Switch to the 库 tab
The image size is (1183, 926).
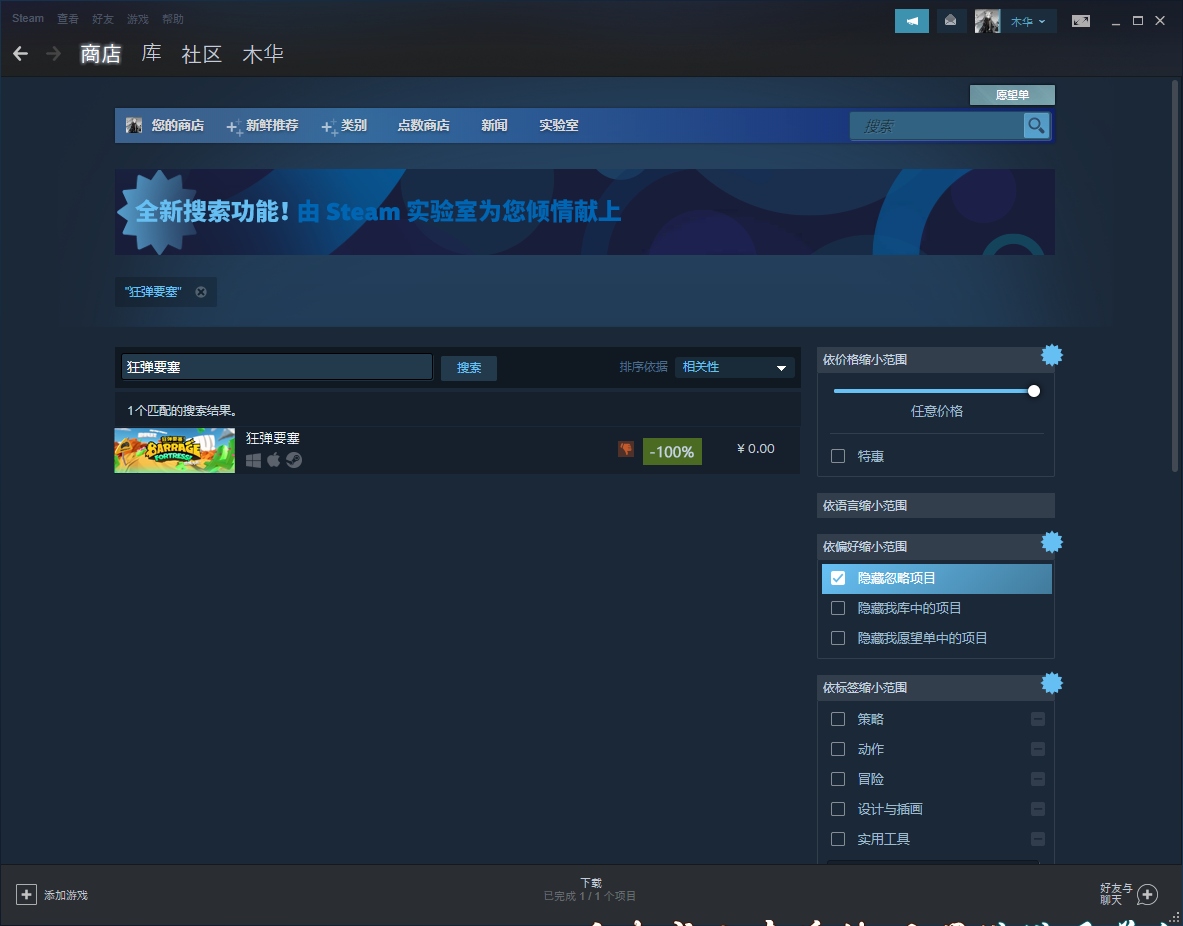tap(151, 54)
